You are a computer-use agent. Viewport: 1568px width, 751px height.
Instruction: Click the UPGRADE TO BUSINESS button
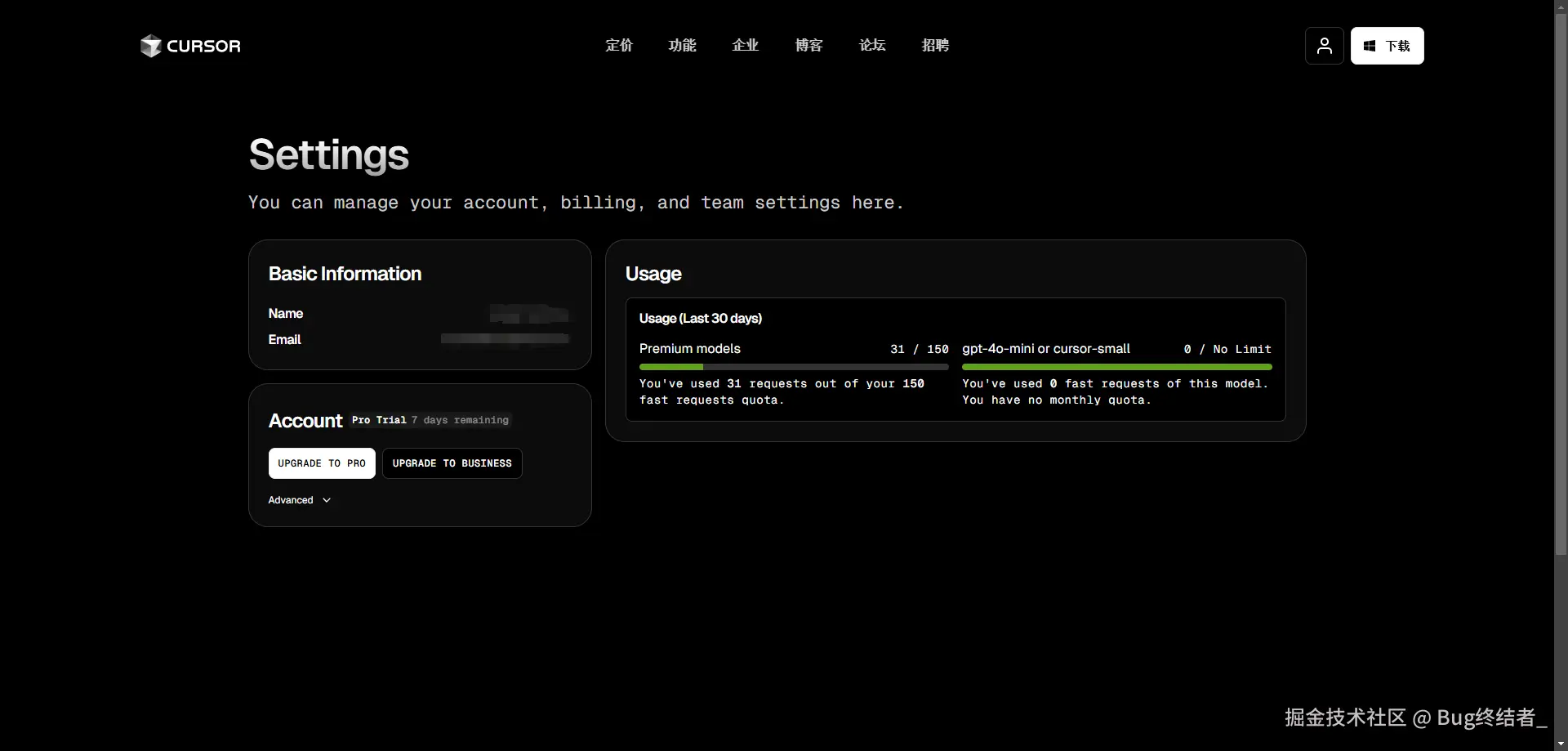tap(452, 463)
